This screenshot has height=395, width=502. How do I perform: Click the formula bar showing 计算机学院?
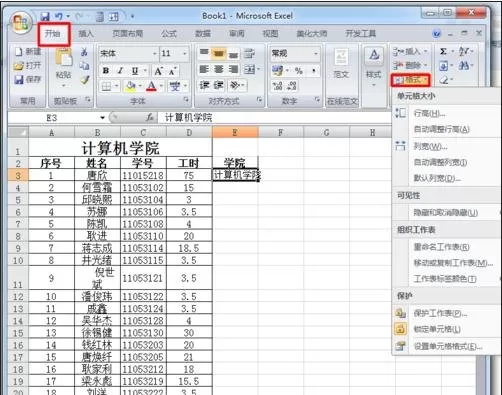click(275, 118)
